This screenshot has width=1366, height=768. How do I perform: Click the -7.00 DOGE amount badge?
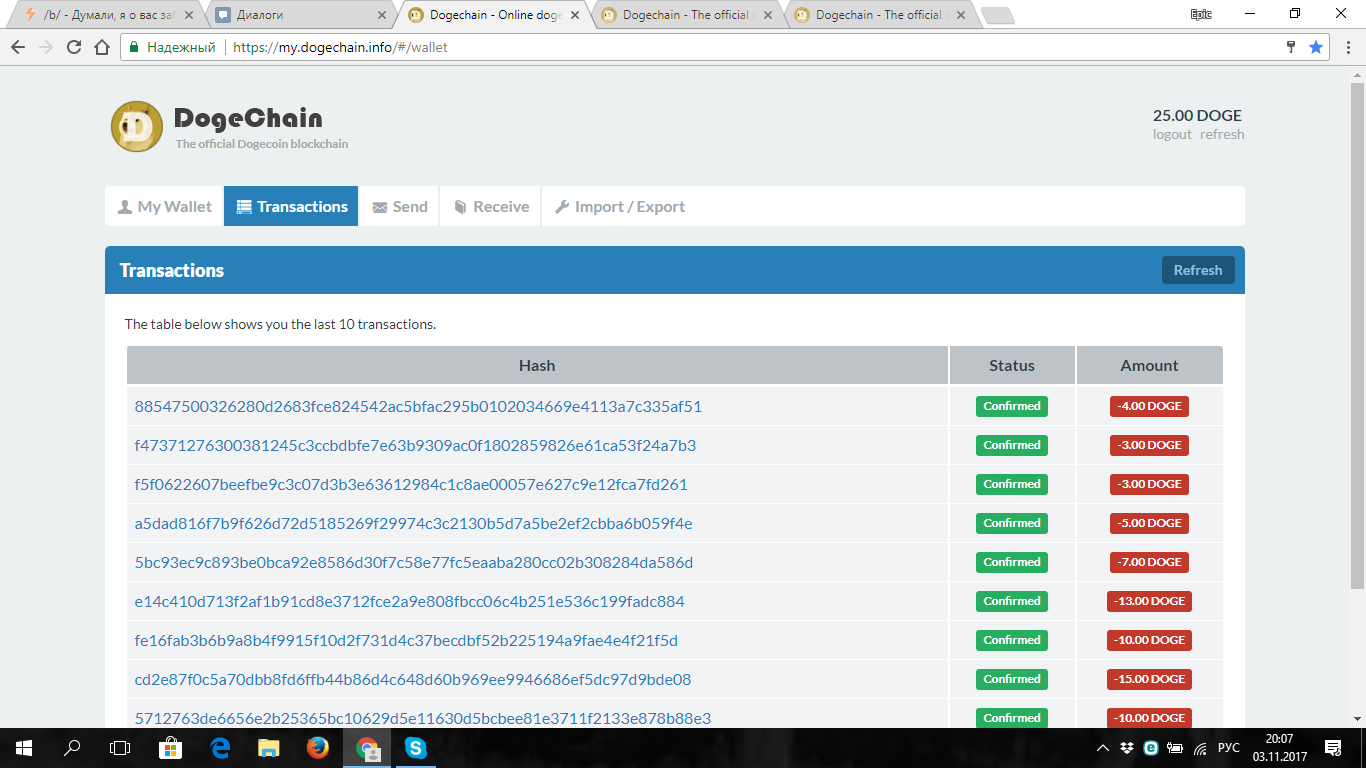[1149, 563]
